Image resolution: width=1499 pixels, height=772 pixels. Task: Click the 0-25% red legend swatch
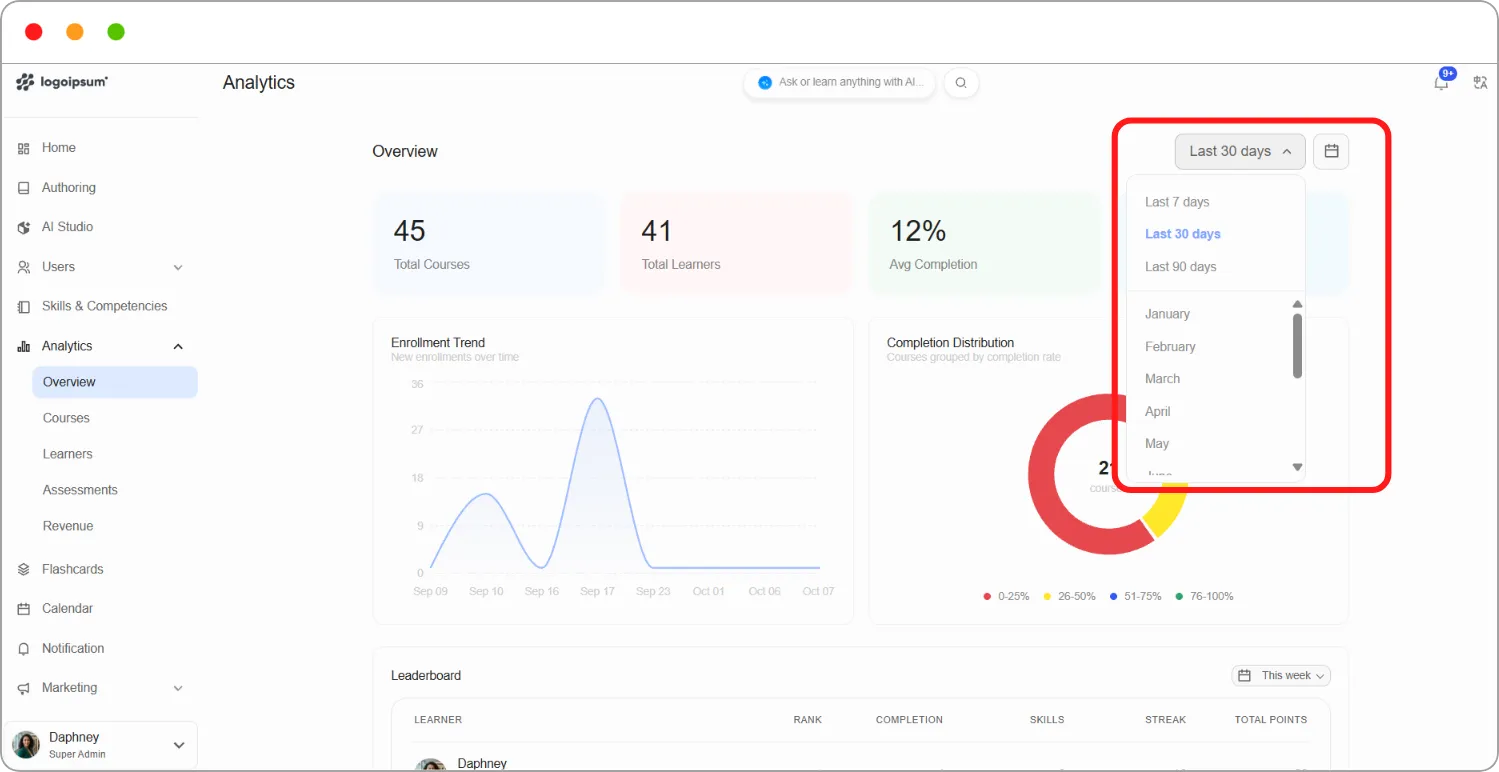click(987, 597)
